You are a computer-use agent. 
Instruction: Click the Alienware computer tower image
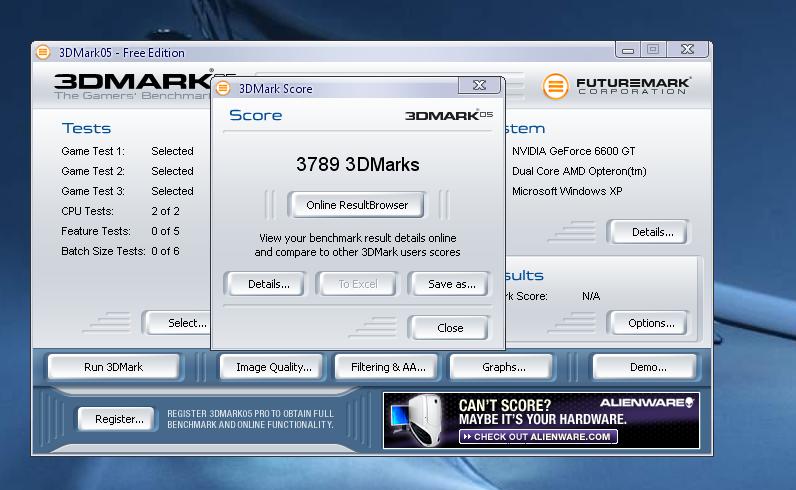pos(425,420)
